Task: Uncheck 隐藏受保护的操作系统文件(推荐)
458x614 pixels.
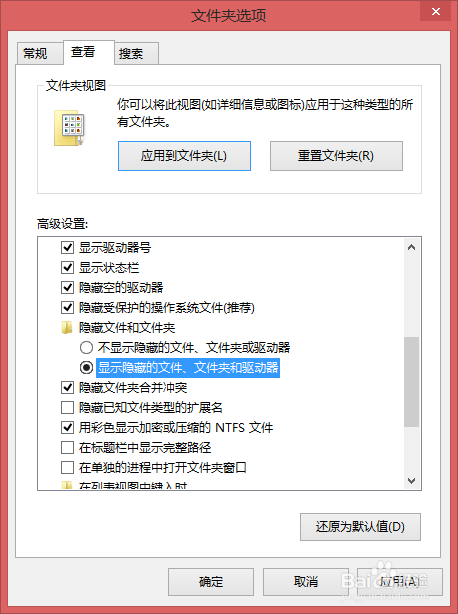Action: [67, 307]
